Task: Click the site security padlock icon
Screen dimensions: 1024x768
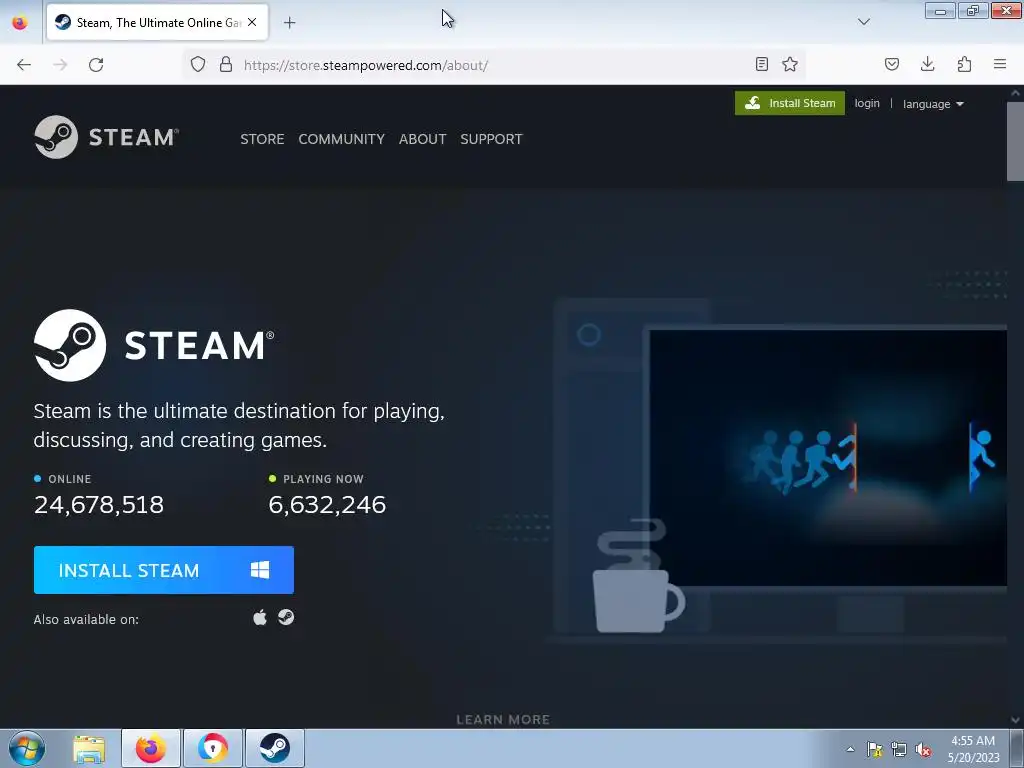Action: [x=226, y=65]
